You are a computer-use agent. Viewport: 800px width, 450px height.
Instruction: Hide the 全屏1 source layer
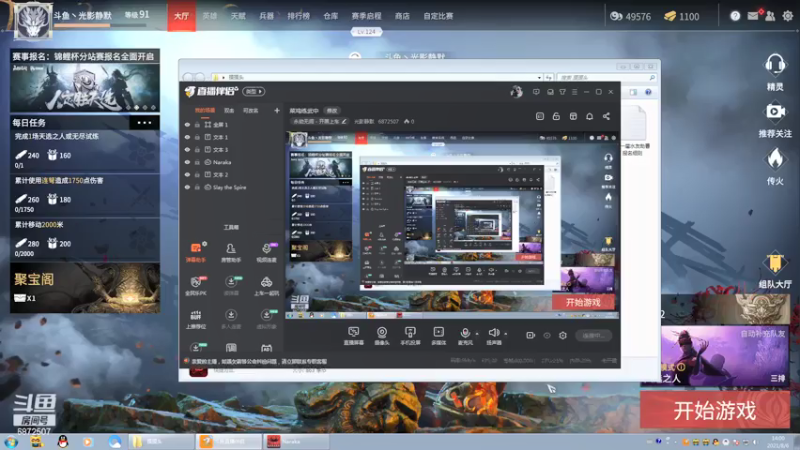pos(187,124)
